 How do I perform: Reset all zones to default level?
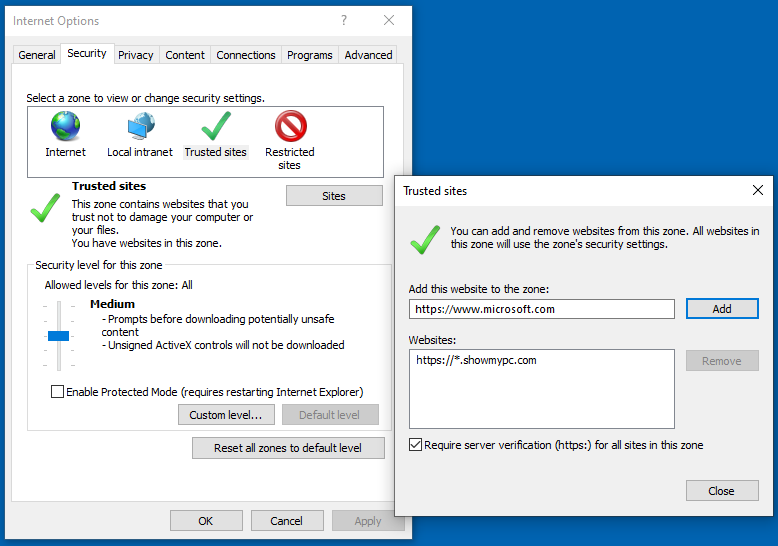point(288,448)
